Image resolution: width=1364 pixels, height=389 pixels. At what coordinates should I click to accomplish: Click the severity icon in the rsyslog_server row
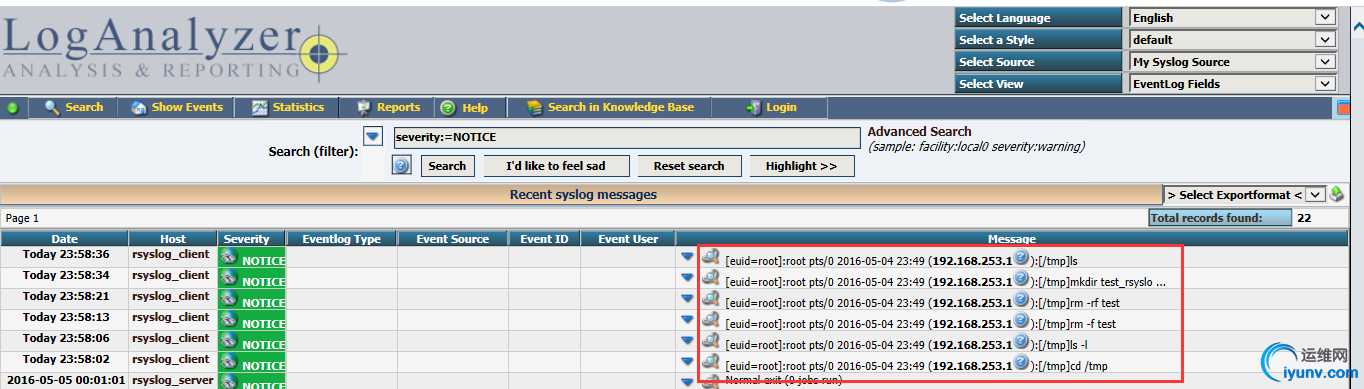(229, 381)
